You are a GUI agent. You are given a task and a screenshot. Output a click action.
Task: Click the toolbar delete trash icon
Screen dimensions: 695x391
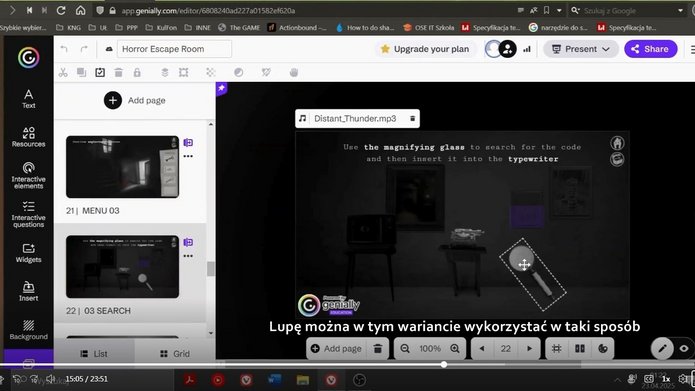(x=118, y=72)
